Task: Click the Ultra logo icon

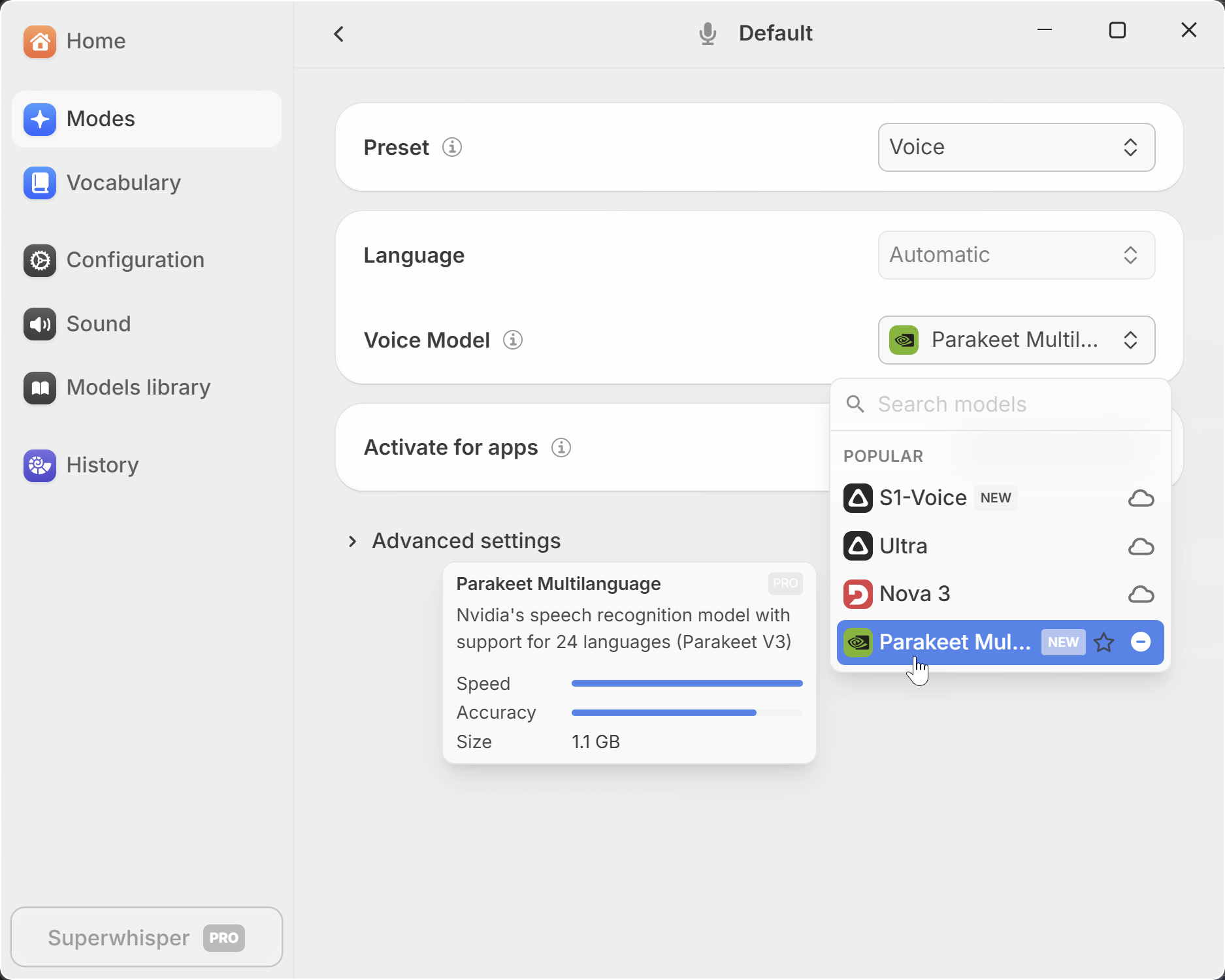Action: tap(858, 546)
